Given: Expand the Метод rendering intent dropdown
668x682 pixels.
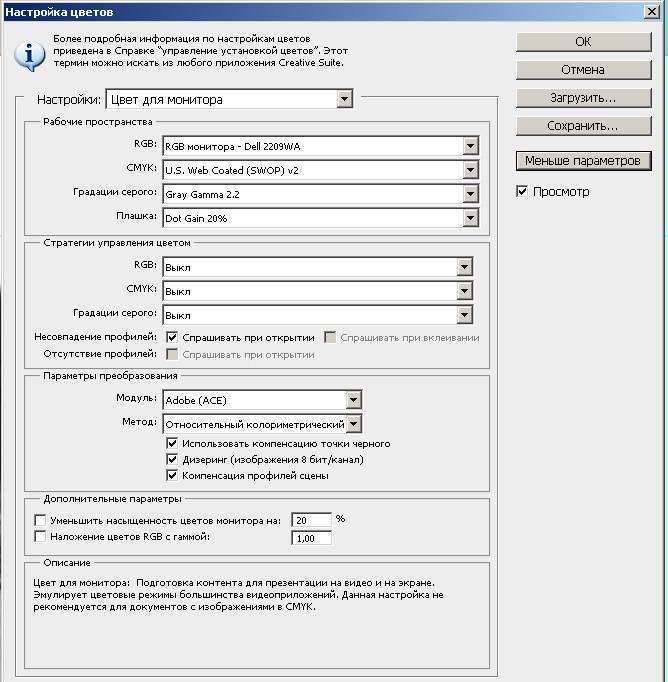Looking at the screenshot, I should pos(353,424).
